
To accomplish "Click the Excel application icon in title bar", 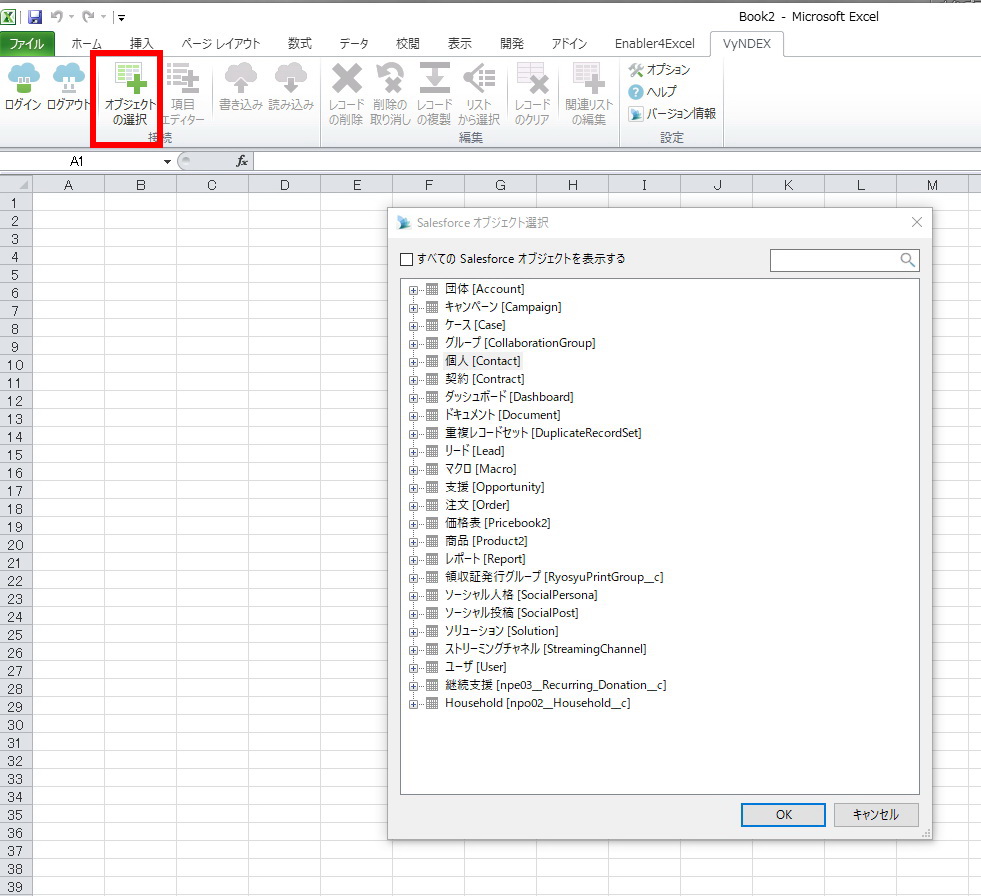I will pos(9,17).
